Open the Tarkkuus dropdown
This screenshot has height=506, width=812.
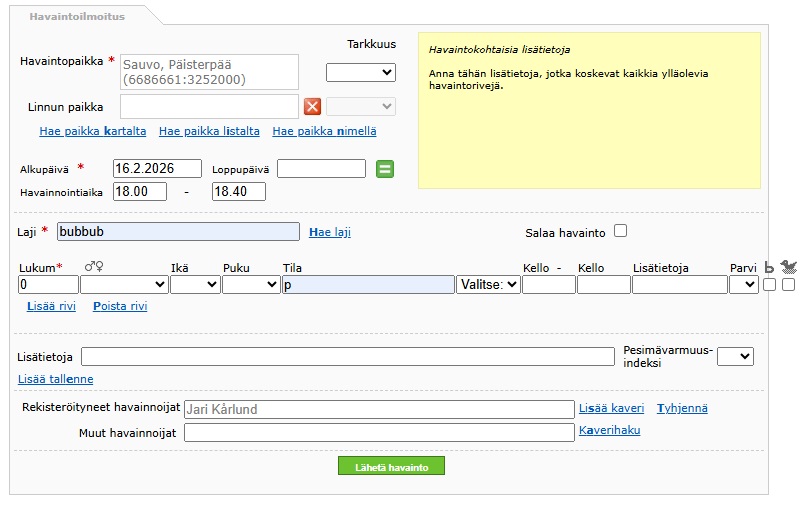click(x=361, y=72)
